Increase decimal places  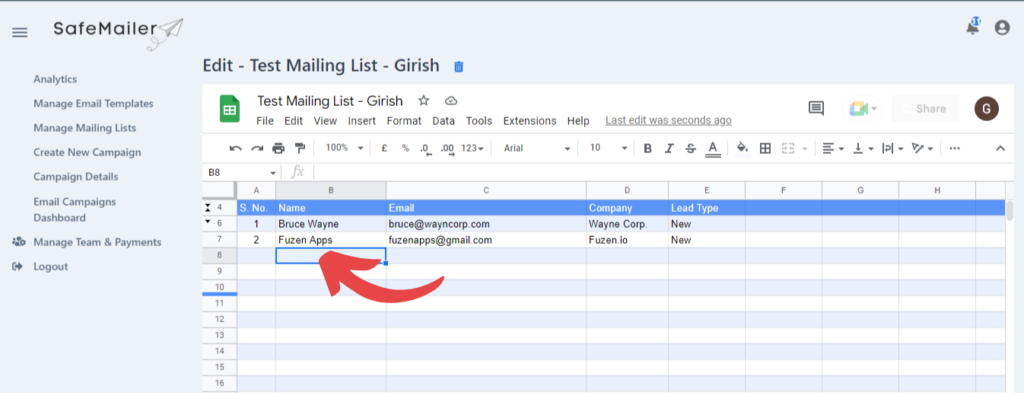click(447, 149)
